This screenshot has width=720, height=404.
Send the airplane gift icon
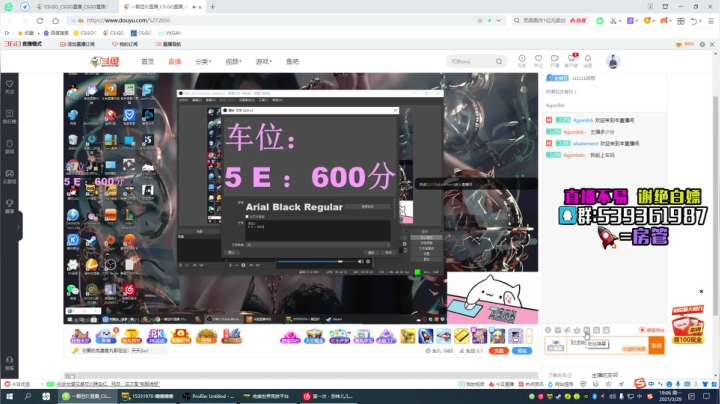[444, 336]
